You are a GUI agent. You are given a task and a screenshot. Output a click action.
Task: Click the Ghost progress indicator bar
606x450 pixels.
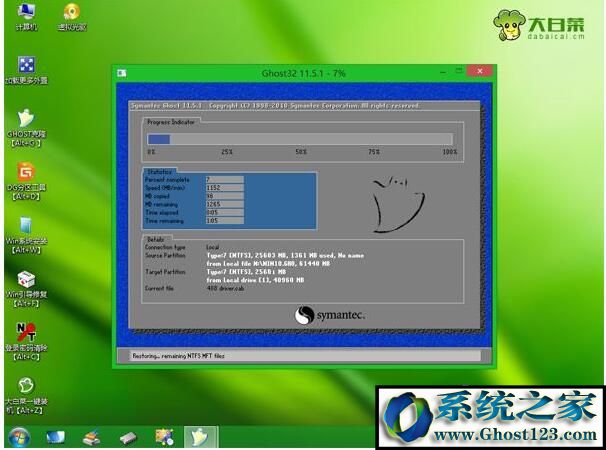pyautogui.click(x=300, y=139)
